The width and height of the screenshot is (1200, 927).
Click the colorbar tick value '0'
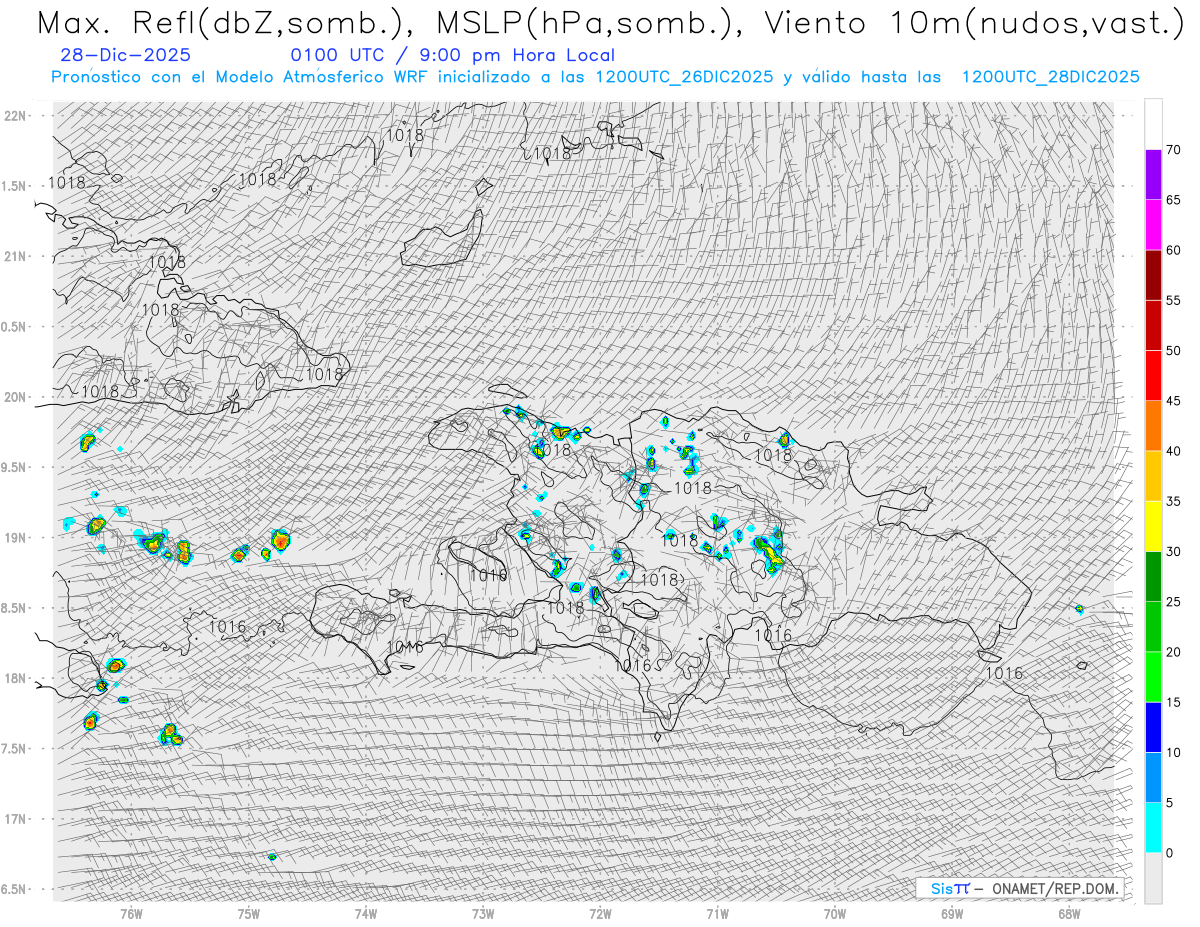tap(1169, 853)
